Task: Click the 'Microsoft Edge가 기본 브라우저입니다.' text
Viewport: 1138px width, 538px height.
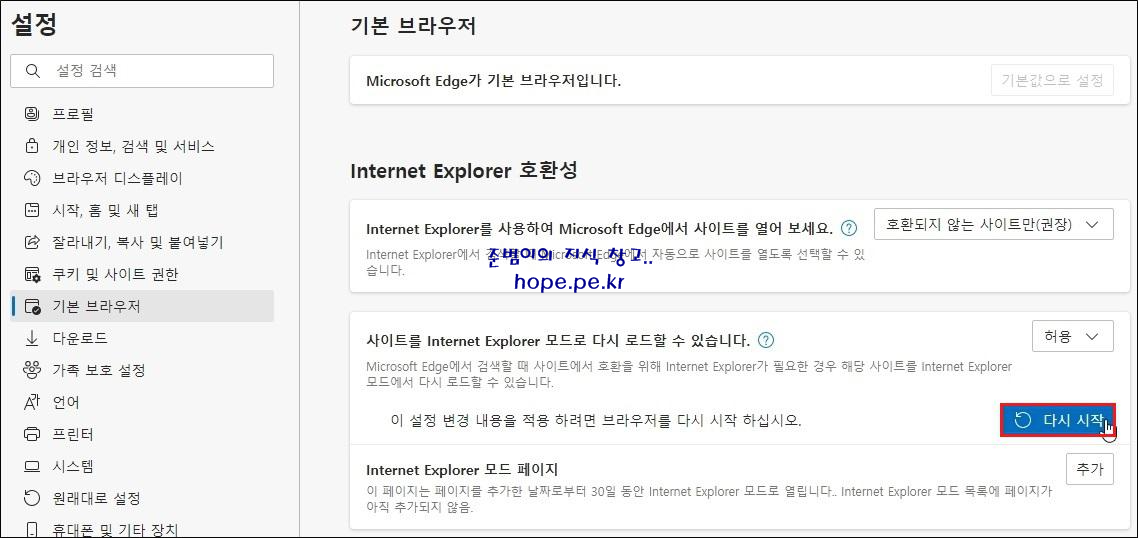Action: point(494,80)
